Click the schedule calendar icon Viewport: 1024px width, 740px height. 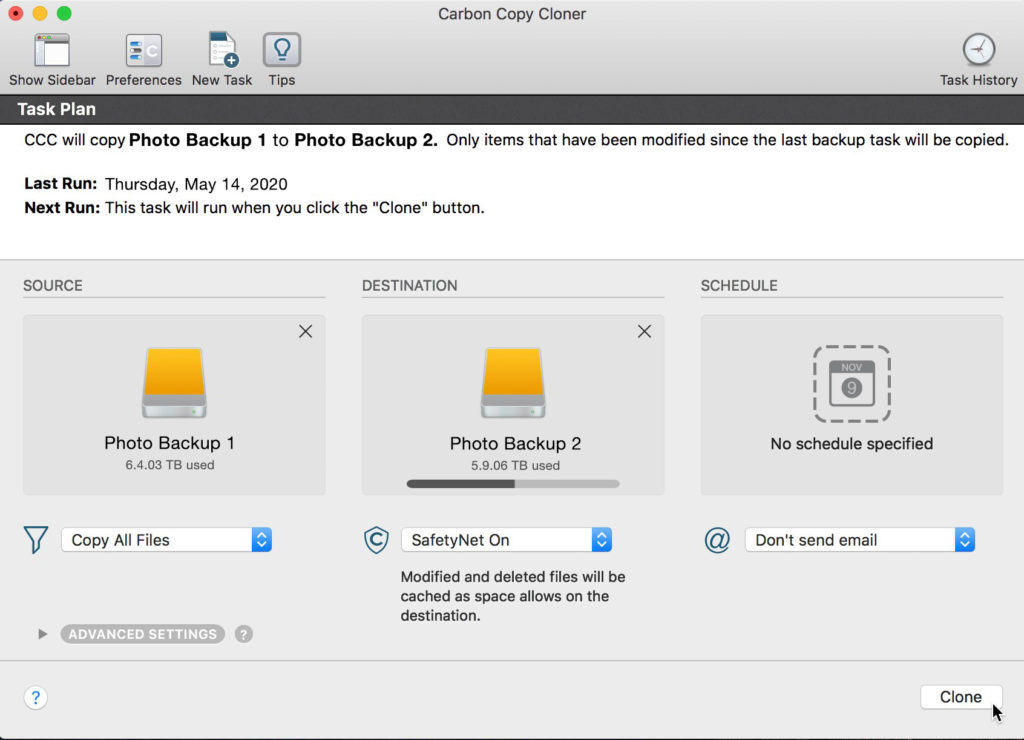[x=851, y=383]
